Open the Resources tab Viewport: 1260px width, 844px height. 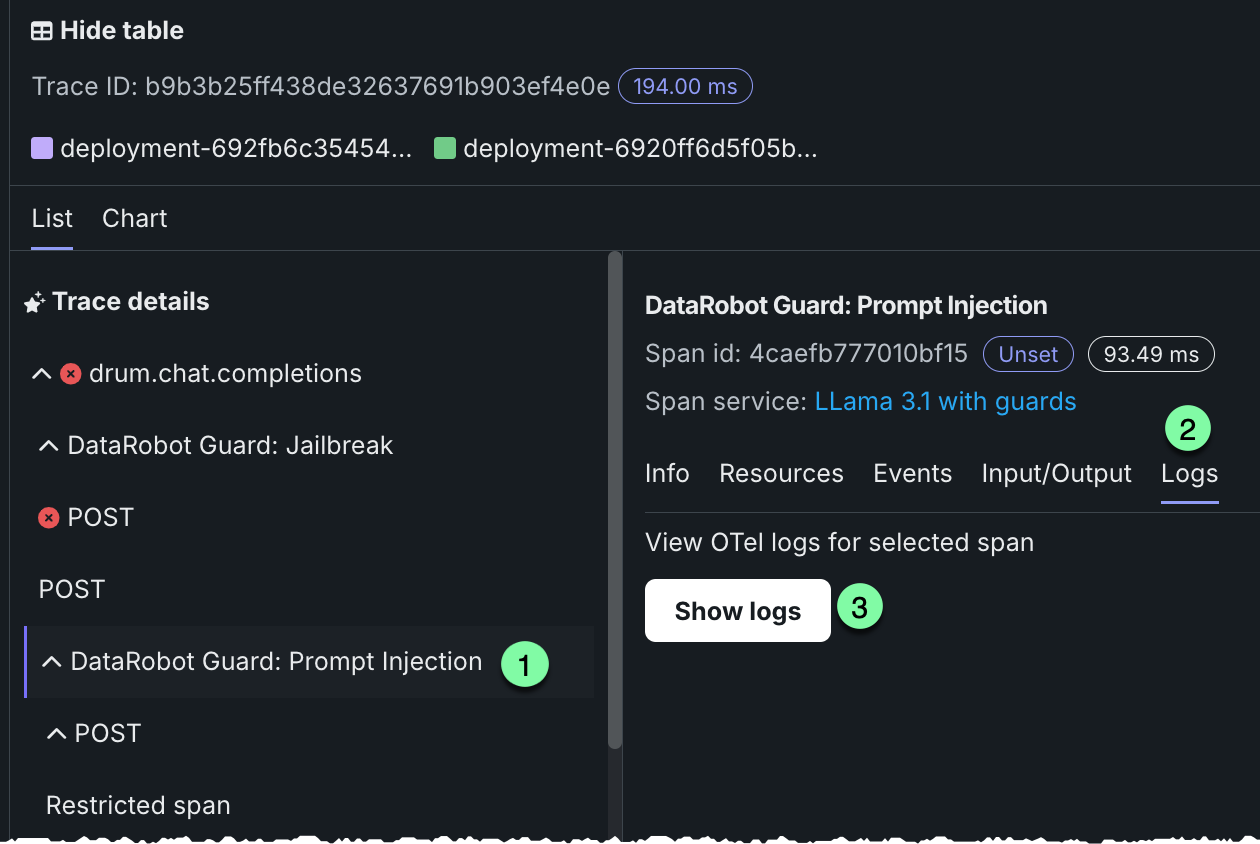point(781,473)
